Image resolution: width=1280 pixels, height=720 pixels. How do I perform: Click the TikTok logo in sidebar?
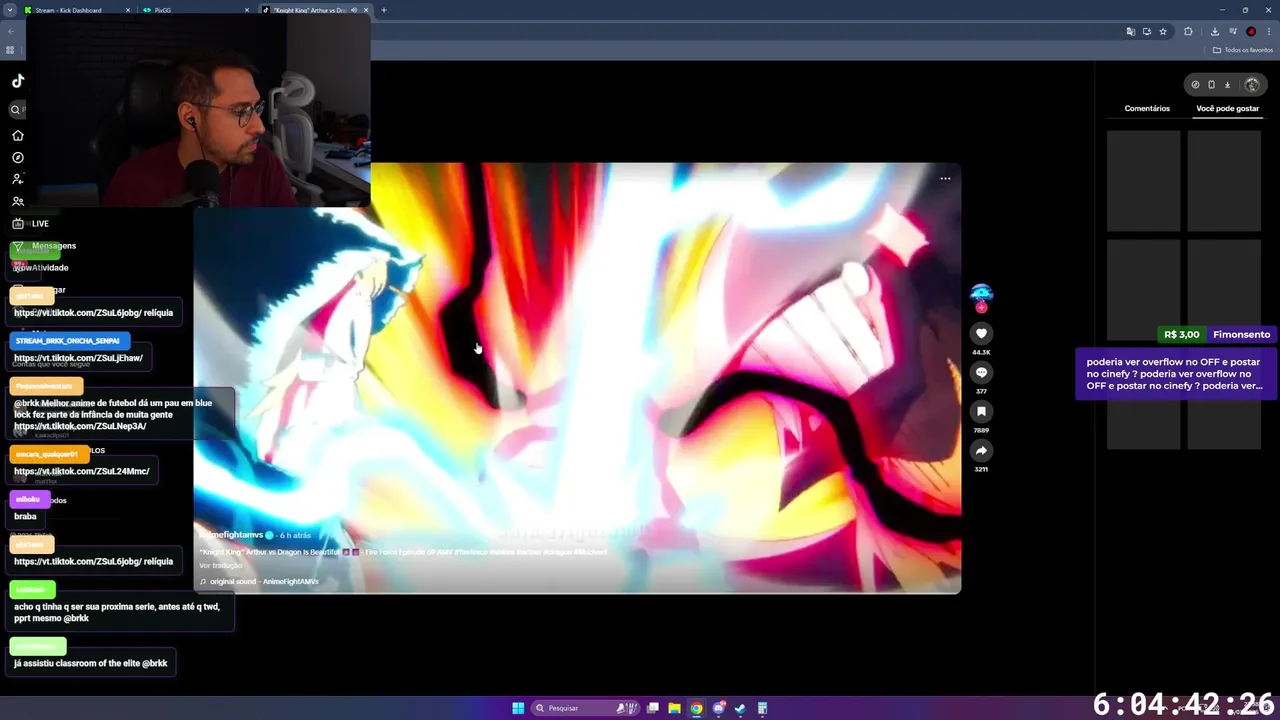click(18, 81)
